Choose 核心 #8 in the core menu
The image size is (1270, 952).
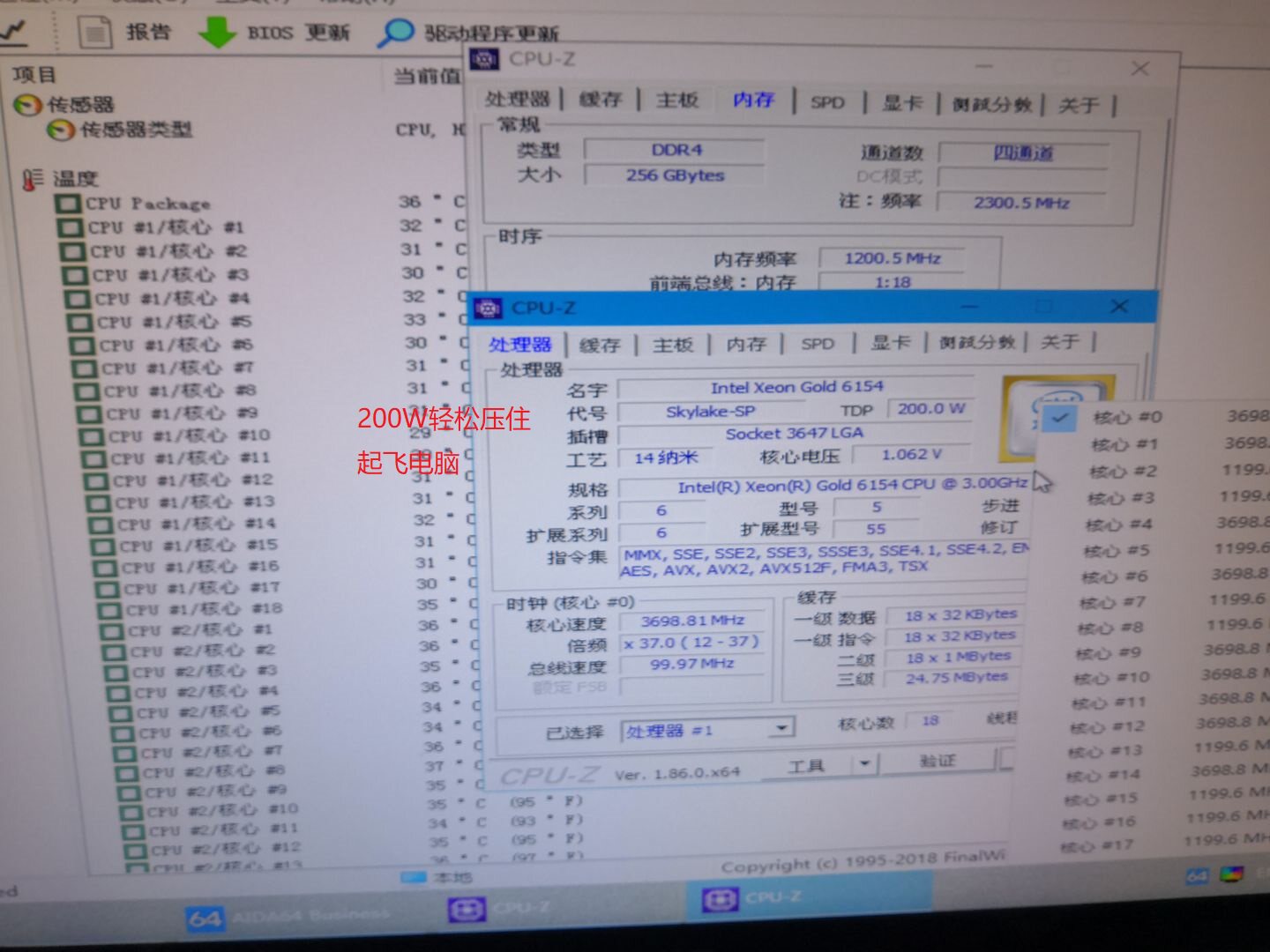1110,628
